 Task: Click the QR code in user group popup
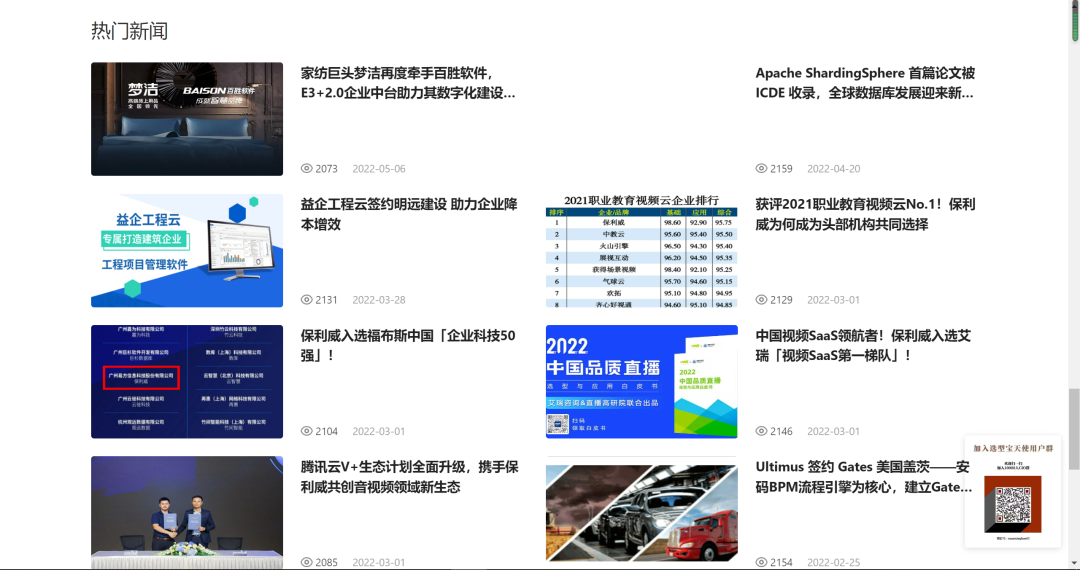coord(1012,505)
